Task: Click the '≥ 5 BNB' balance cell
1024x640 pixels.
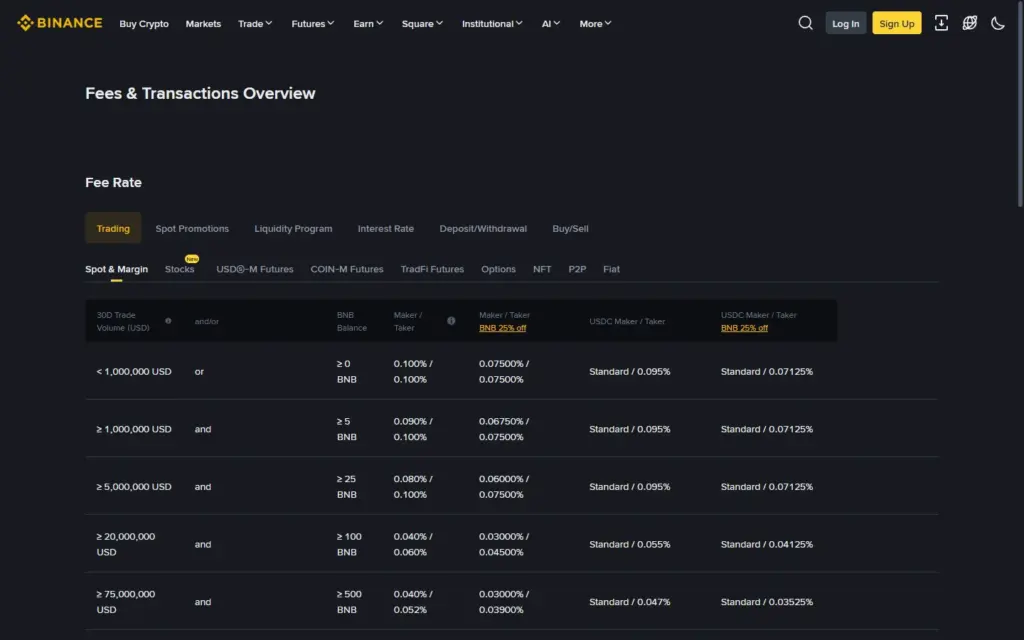Action: pyautogui.click(x=347, y=429)
